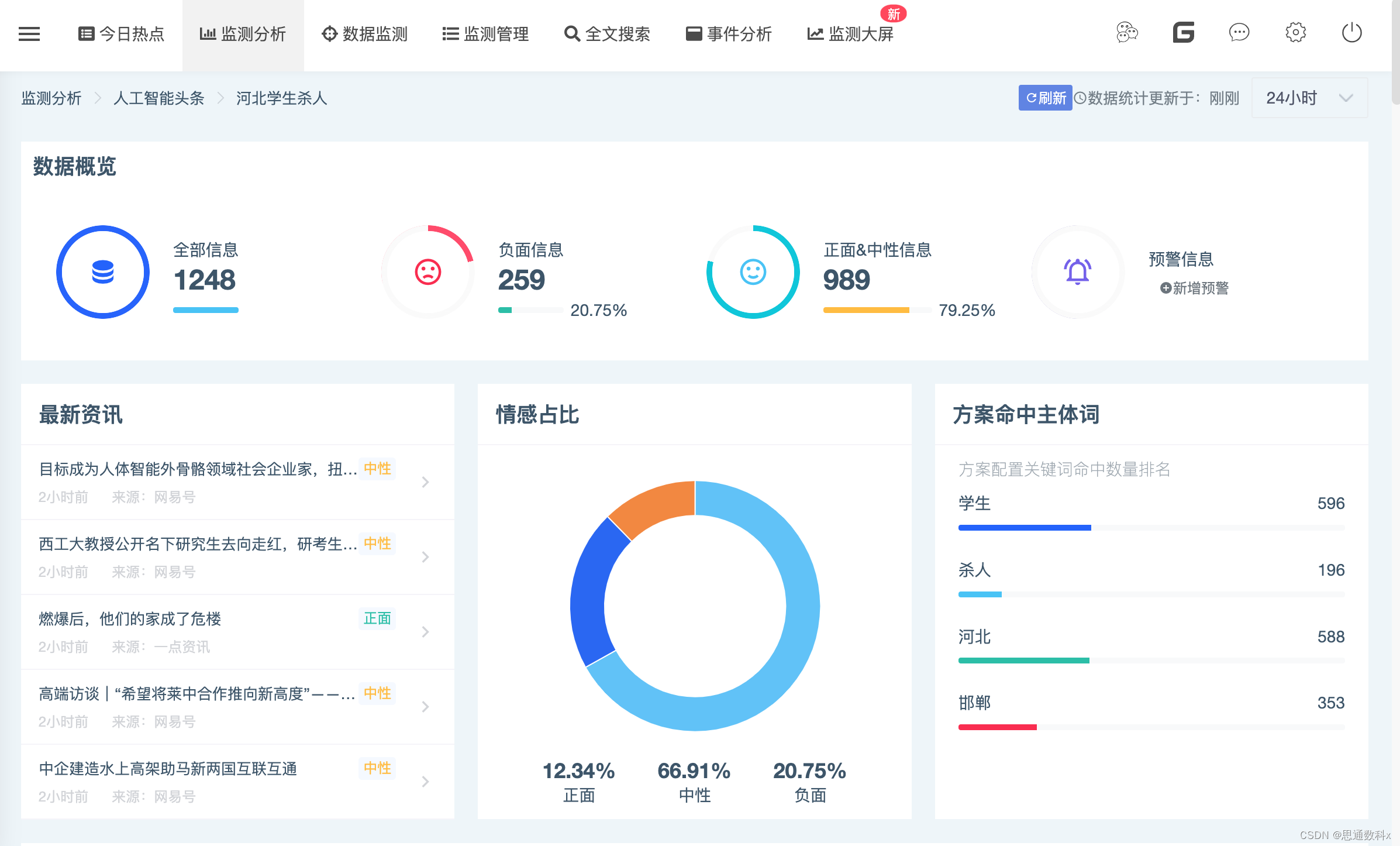This screenshot has height=846, width=1400.
Task: Click the 学生 keyword blue progress bar
Action: pyautogui.click(x=1025, y=528)
